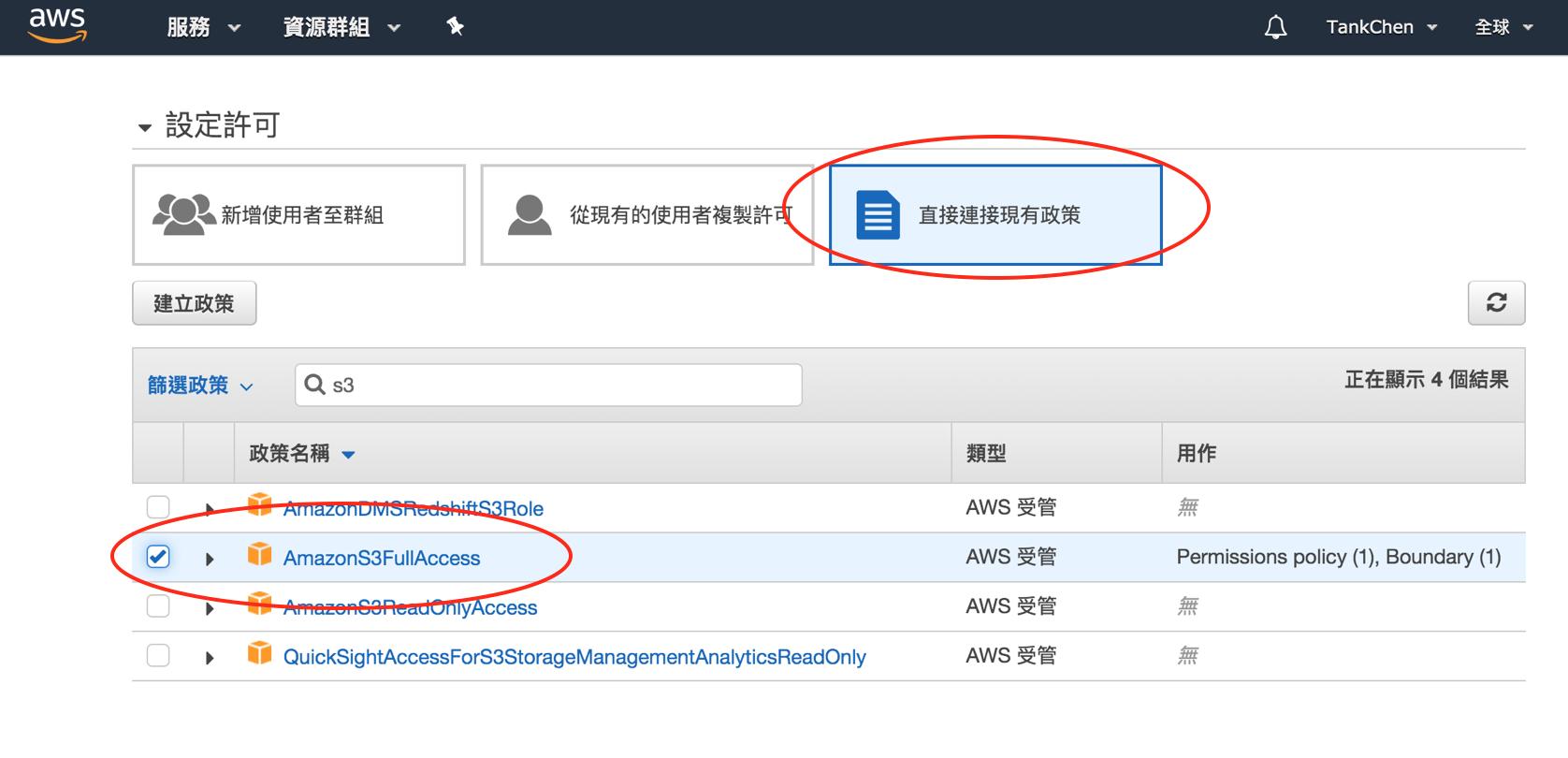This screenshot has width=1568, height=758.
Task: Open the TankChen account menu
Action: [x=1381, y=27]
